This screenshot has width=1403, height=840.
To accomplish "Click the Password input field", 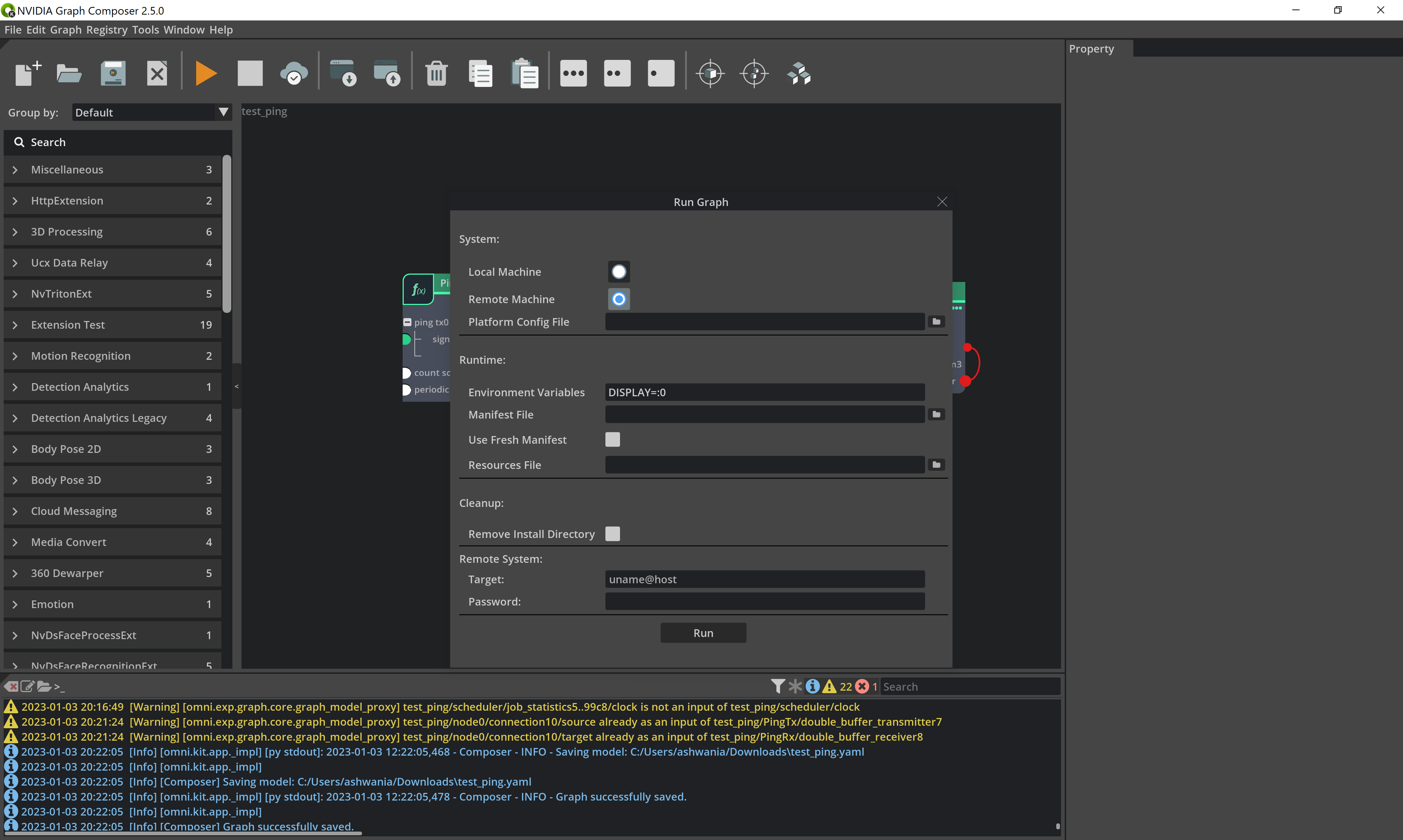I will 765,601.
